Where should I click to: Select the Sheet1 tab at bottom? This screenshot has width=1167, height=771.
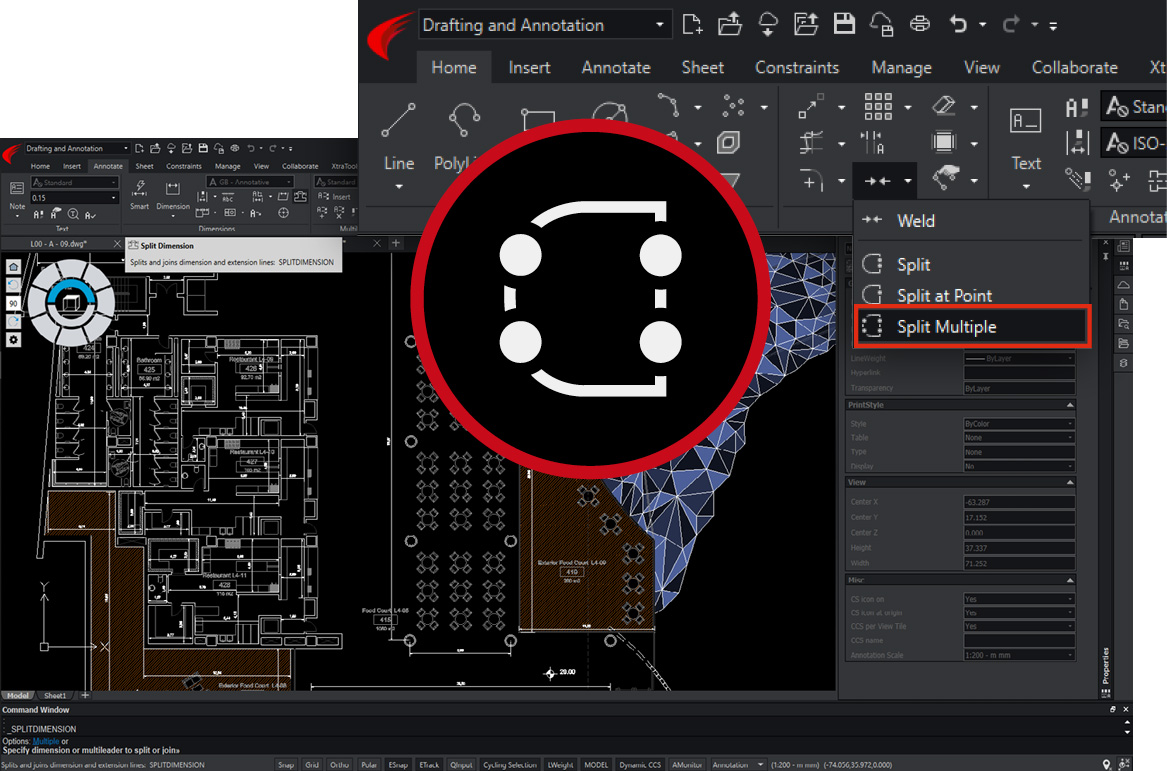[x=55, y=696]
